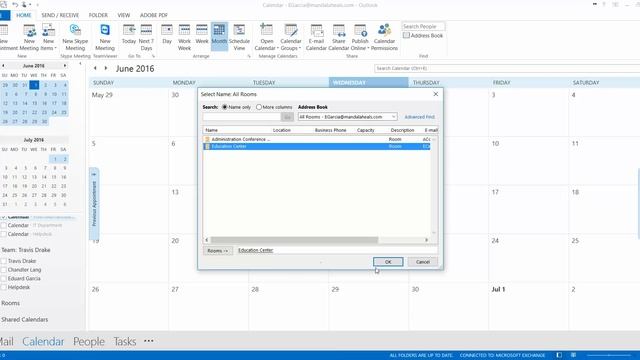
Task: Start a New Skype Meeting
Action: coord(75,37)
